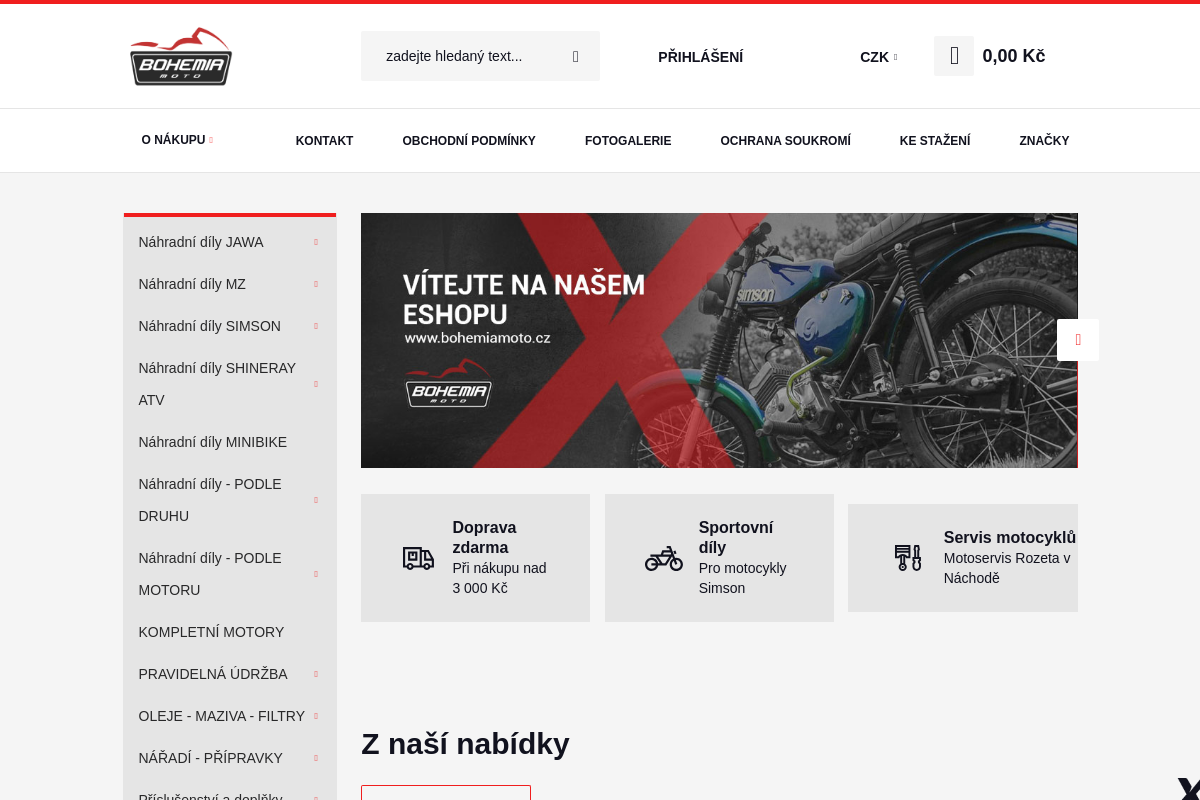Click the Vítejte na našem eshopu banner
The height and width of the screenshot is (800, 1200).
pyautogui.click(x=719, y=340)
